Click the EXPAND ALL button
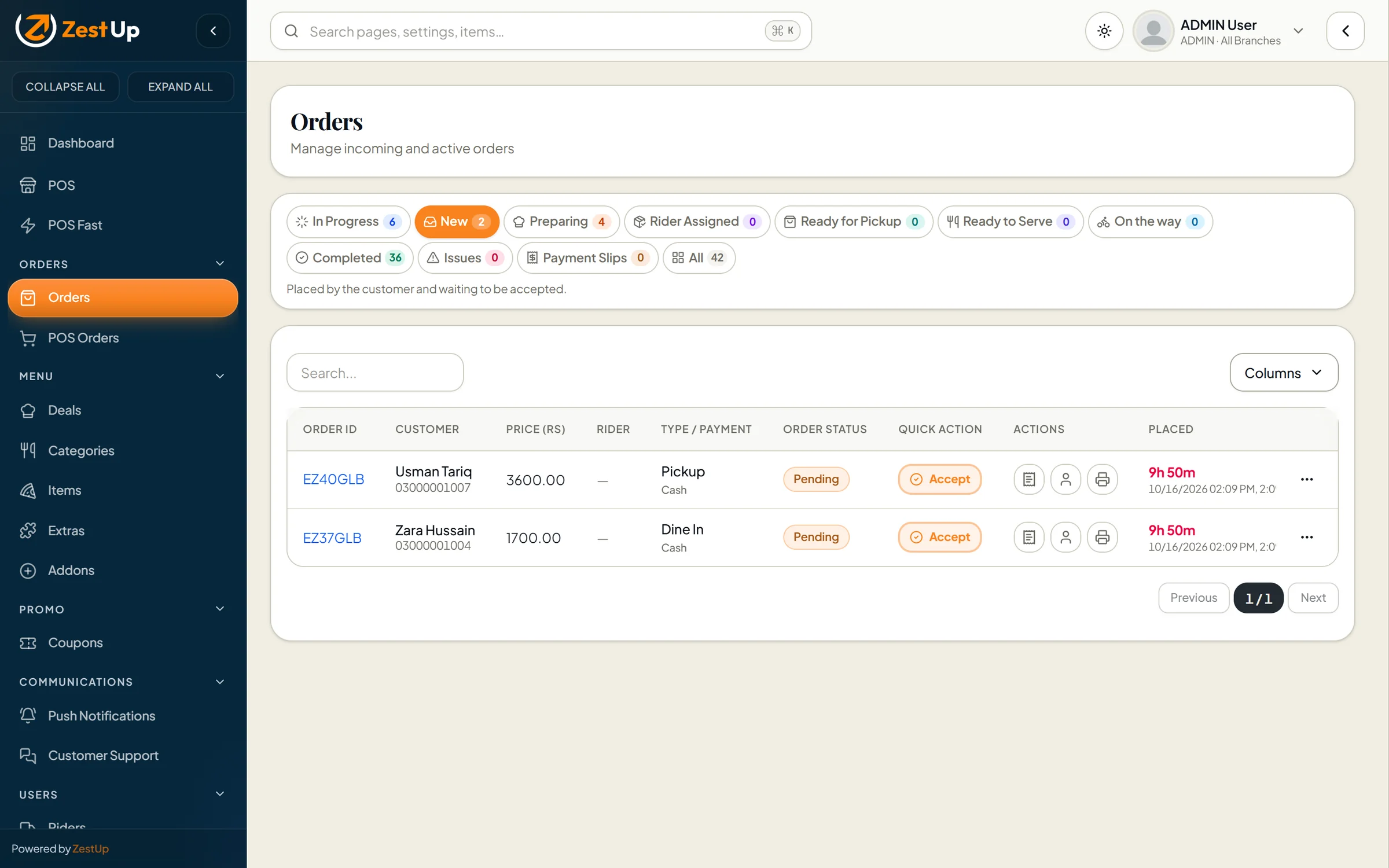The width and height of the screenshot is (1389, 868). click(x=181, y=87)
